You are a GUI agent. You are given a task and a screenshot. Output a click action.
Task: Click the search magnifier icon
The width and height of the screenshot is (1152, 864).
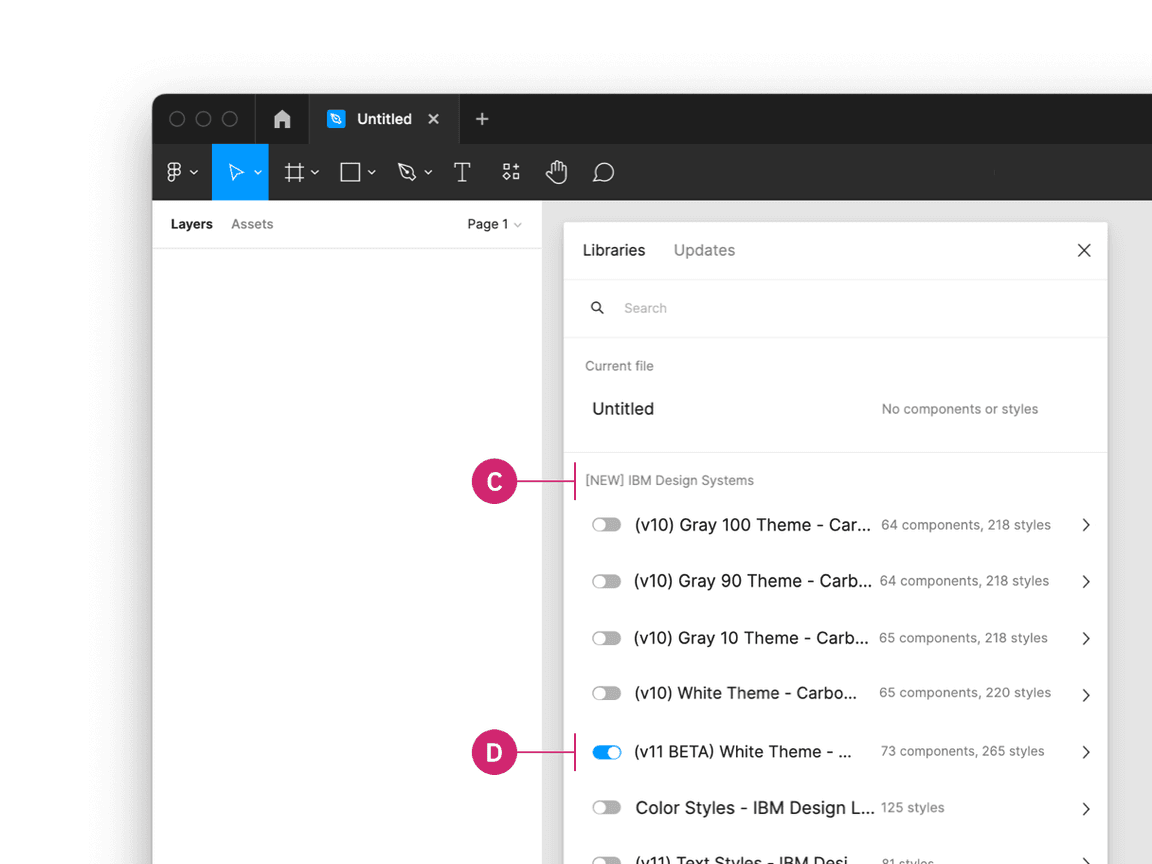pyautogui.click(x=597, y=308)
